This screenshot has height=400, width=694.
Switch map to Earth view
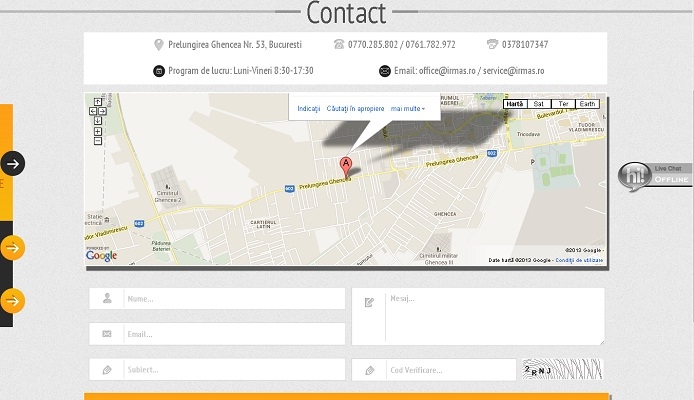point(587,104)
